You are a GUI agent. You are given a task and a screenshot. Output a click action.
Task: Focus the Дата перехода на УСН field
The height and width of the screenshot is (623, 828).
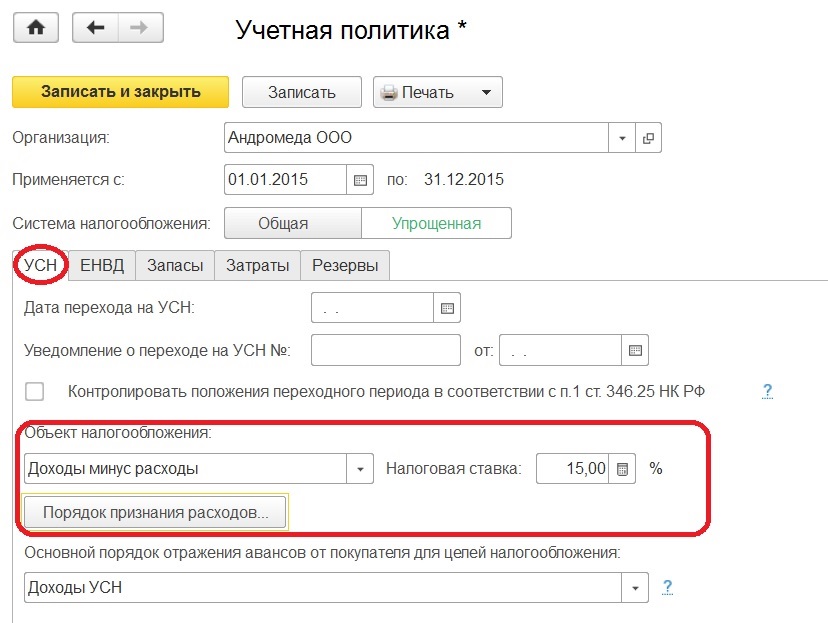[x=372, y=308]
